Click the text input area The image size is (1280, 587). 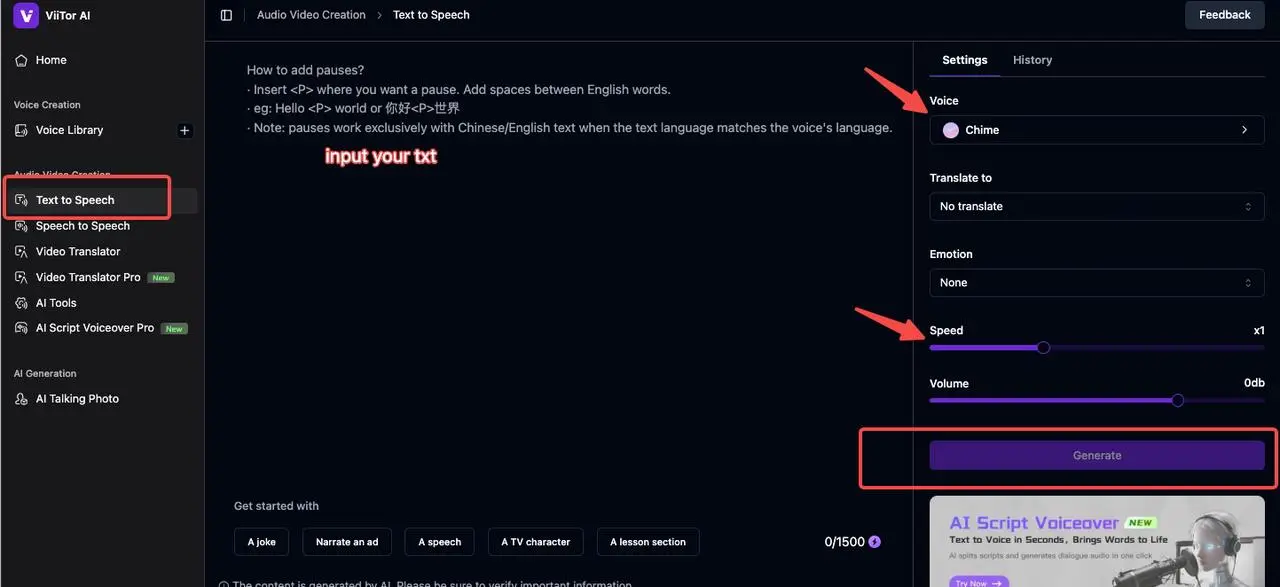(560, 300)
